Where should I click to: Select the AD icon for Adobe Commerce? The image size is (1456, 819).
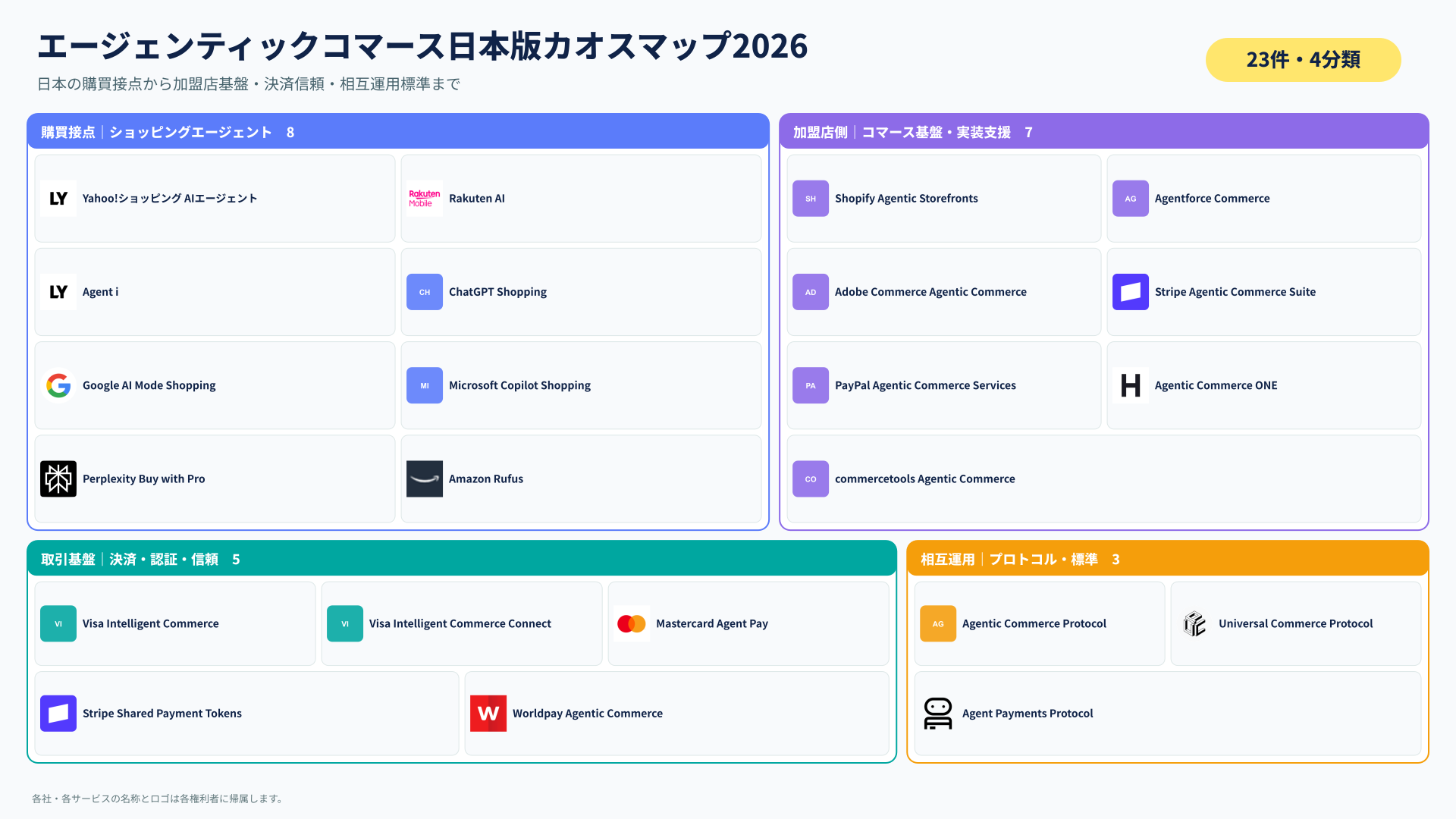click(811, 292)
